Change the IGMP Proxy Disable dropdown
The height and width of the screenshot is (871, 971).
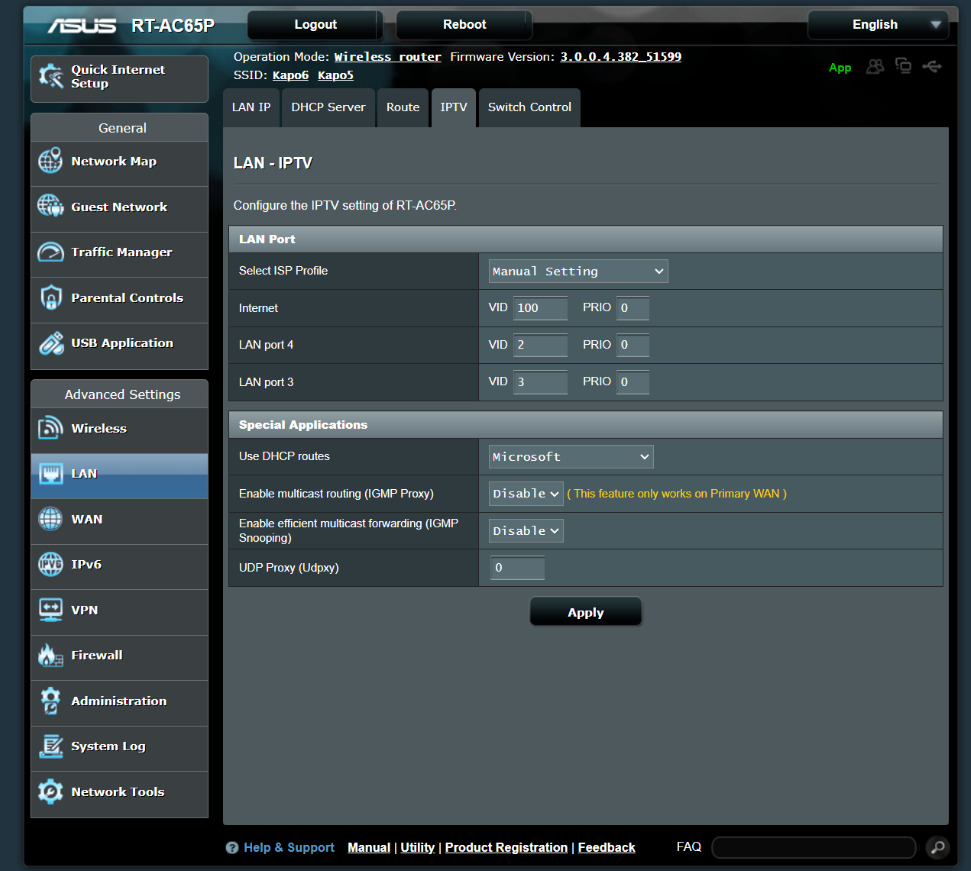pos(526,494)
